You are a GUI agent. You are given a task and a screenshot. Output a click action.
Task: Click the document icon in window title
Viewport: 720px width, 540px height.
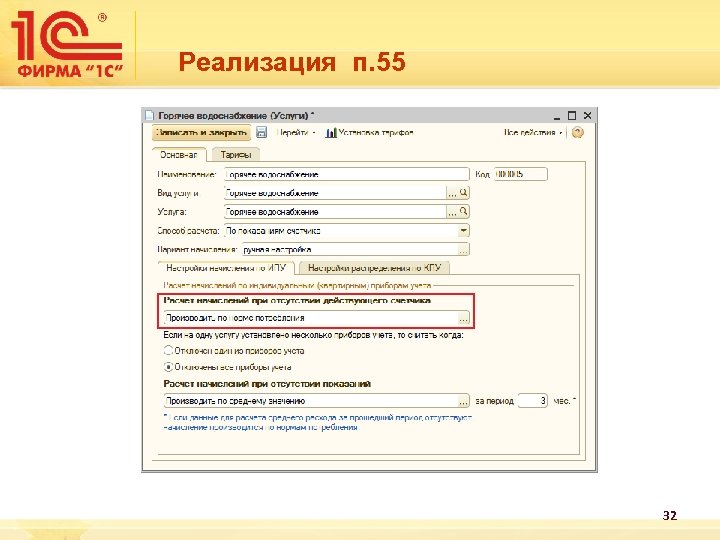pos(149,115)
